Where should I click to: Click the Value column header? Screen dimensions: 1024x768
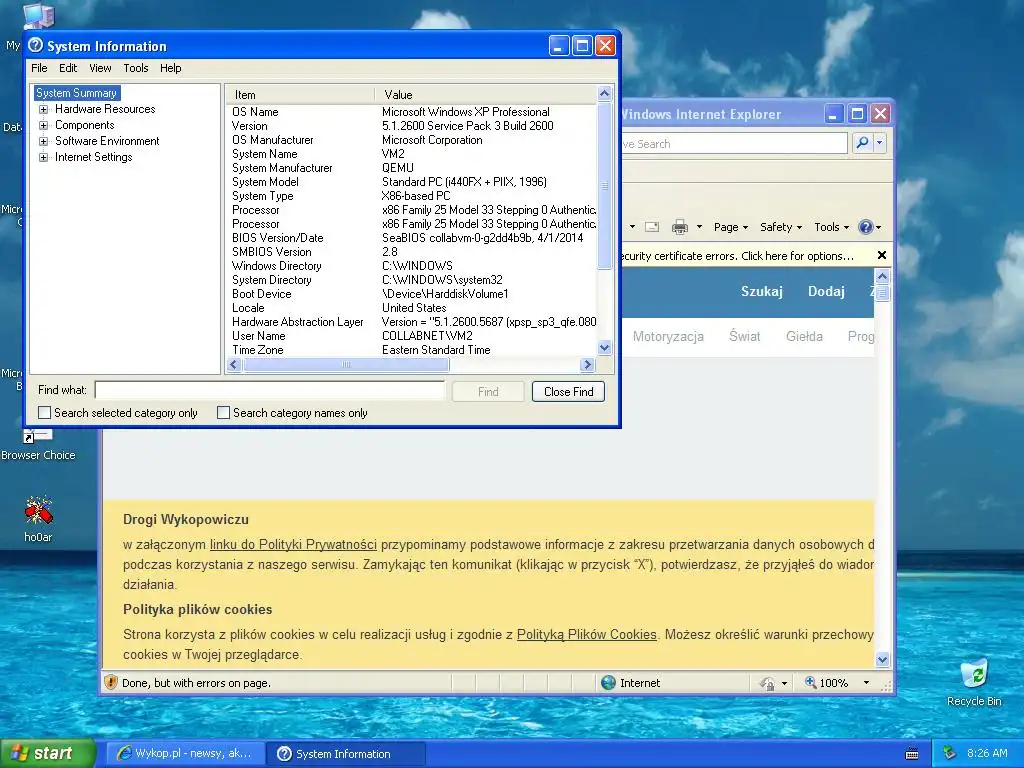click(486, 95)
